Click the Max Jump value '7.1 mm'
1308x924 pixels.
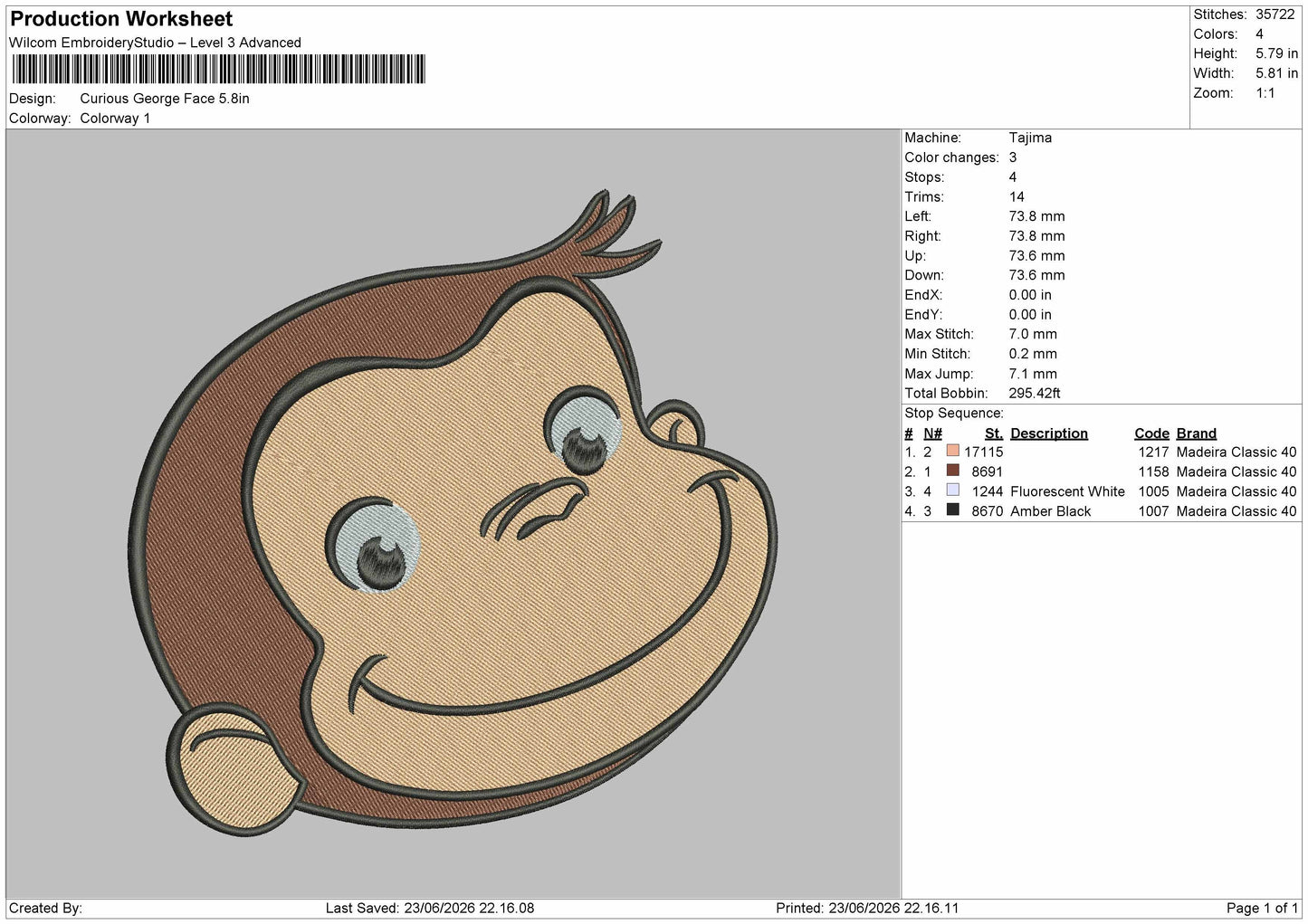[x=1033, y=374]
